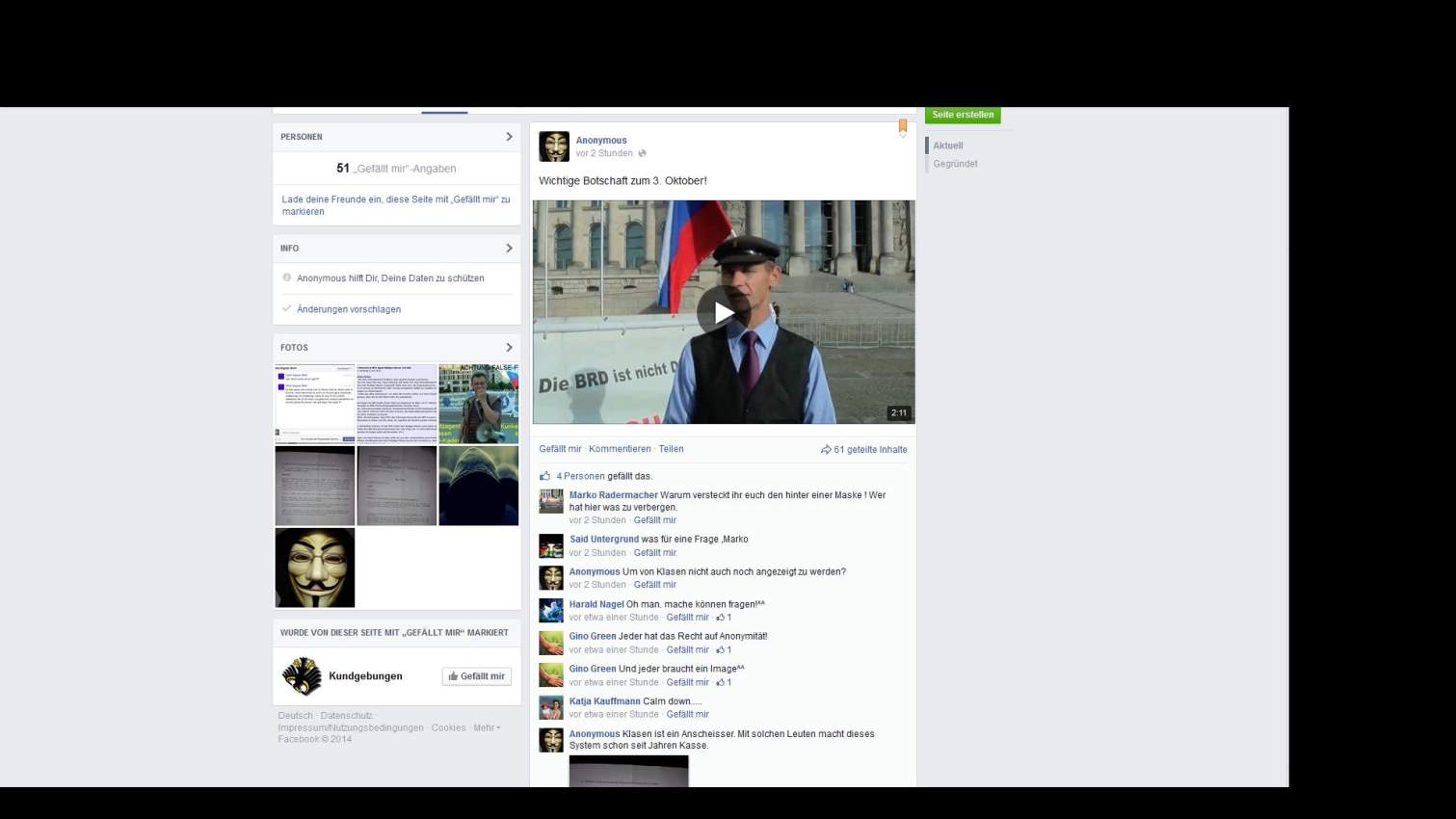Screen dimensions: 1456x819
Task: Open the partially visible image in the last Anonymous comment
Action: (x=628, y=771)
